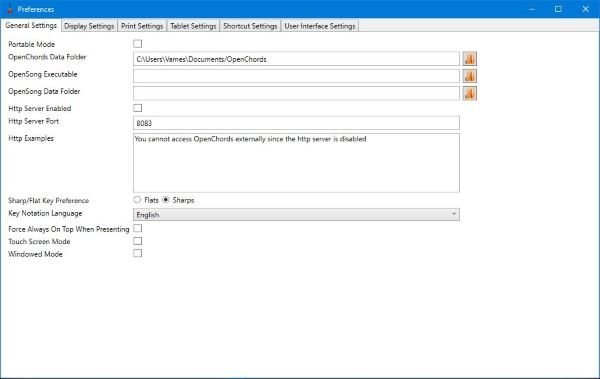Click the OpenSong Data Folder text field
Image resolution: width=600 pixels, height=379 pixels.
click(296, 93)
